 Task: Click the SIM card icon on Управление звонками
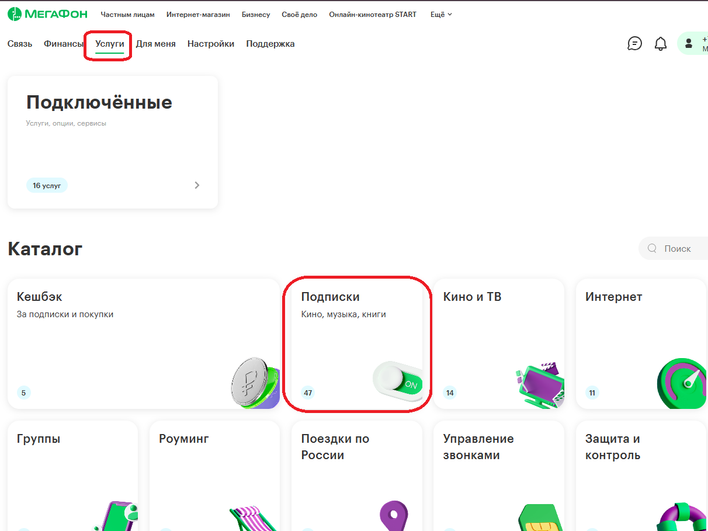(x=540, y=517)
